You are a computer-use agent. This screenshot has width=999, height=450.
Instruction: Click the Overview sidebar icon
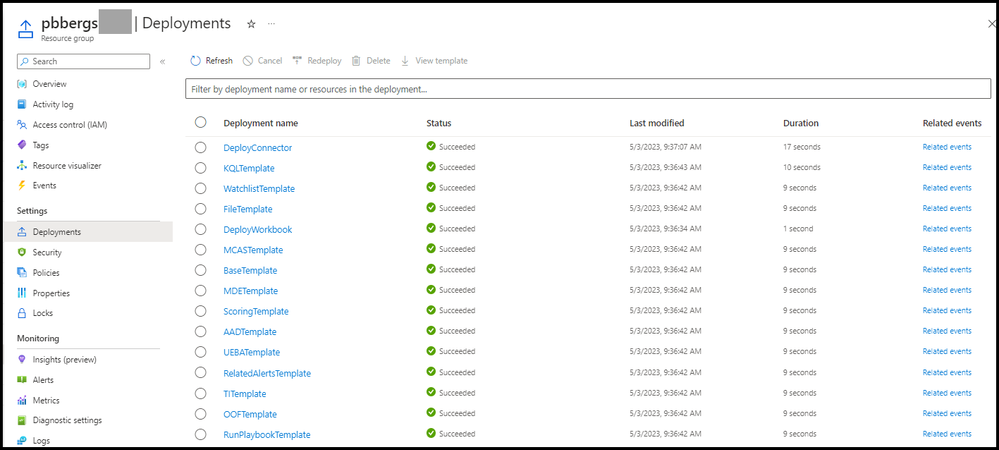coord(22,84)
